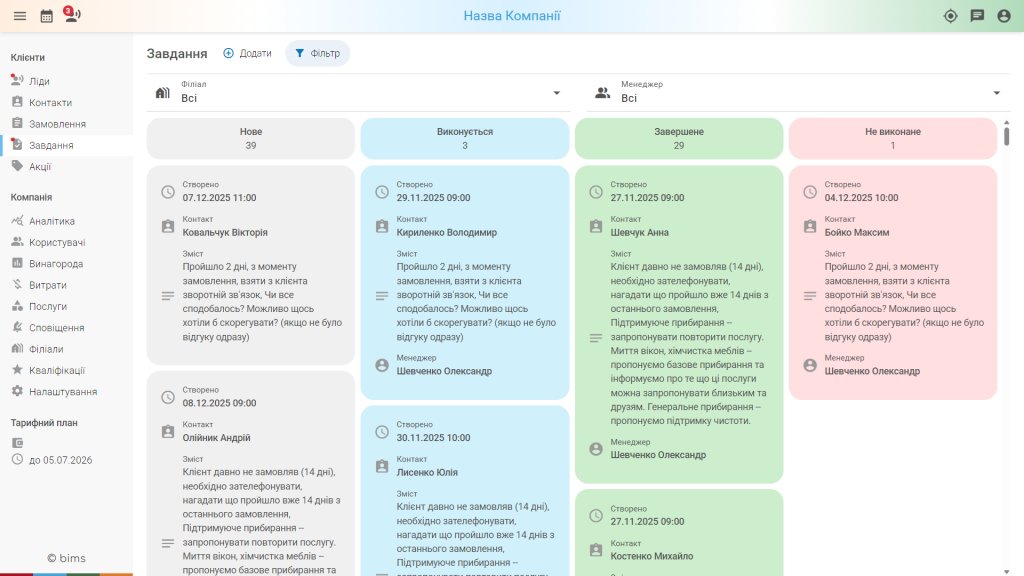Open the Менеджер dropdown

click(x=798, y=93)
